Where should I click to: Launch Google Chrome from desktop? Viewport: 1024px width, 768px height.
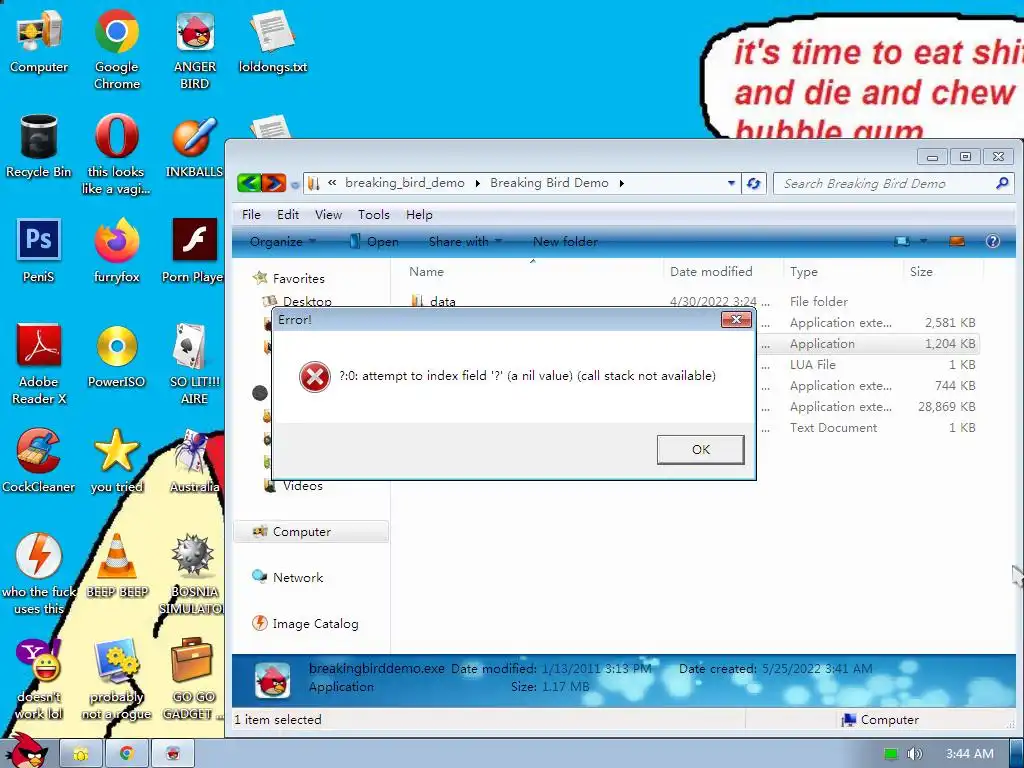117,49
